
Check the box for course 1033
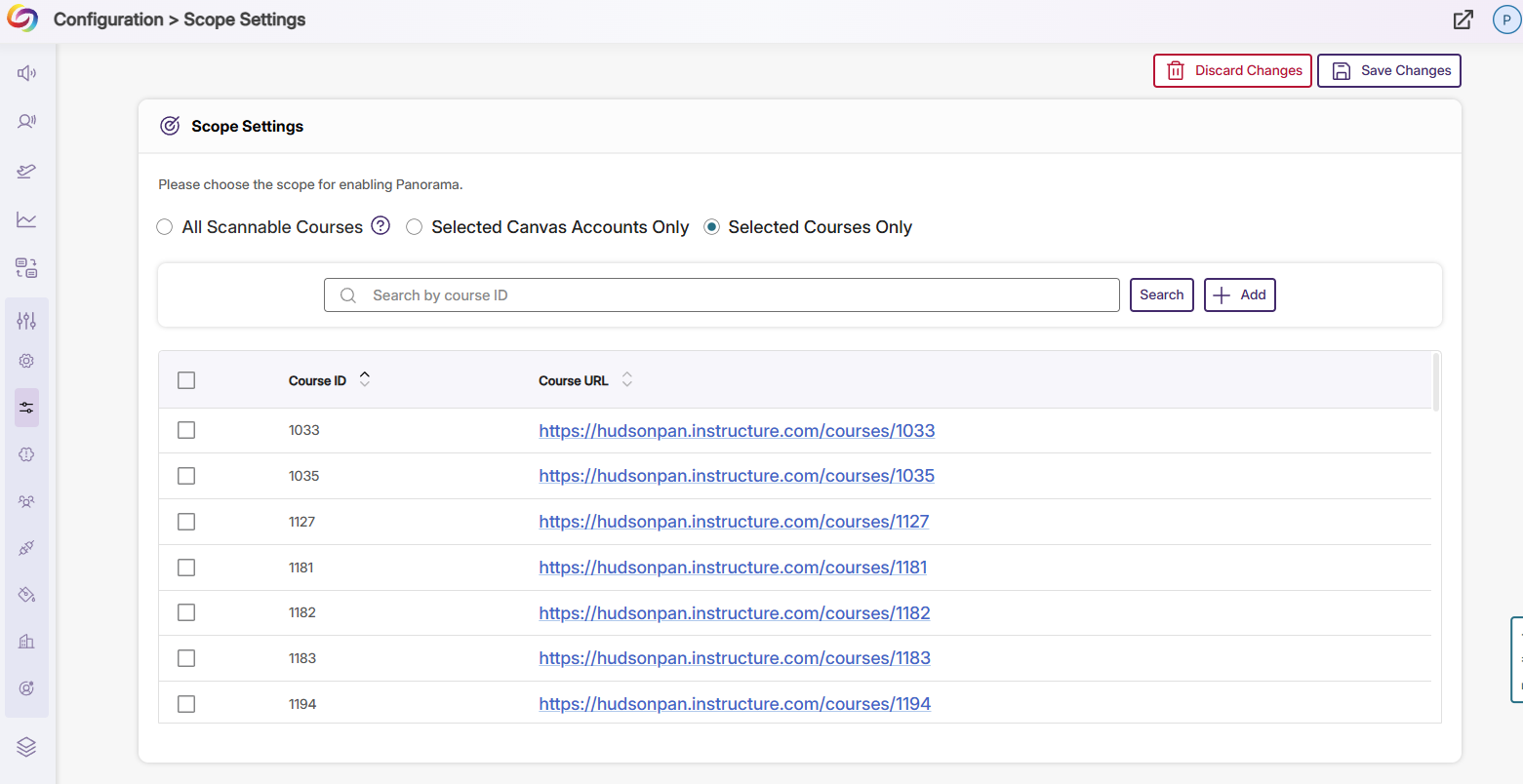(x=186, y=430)
